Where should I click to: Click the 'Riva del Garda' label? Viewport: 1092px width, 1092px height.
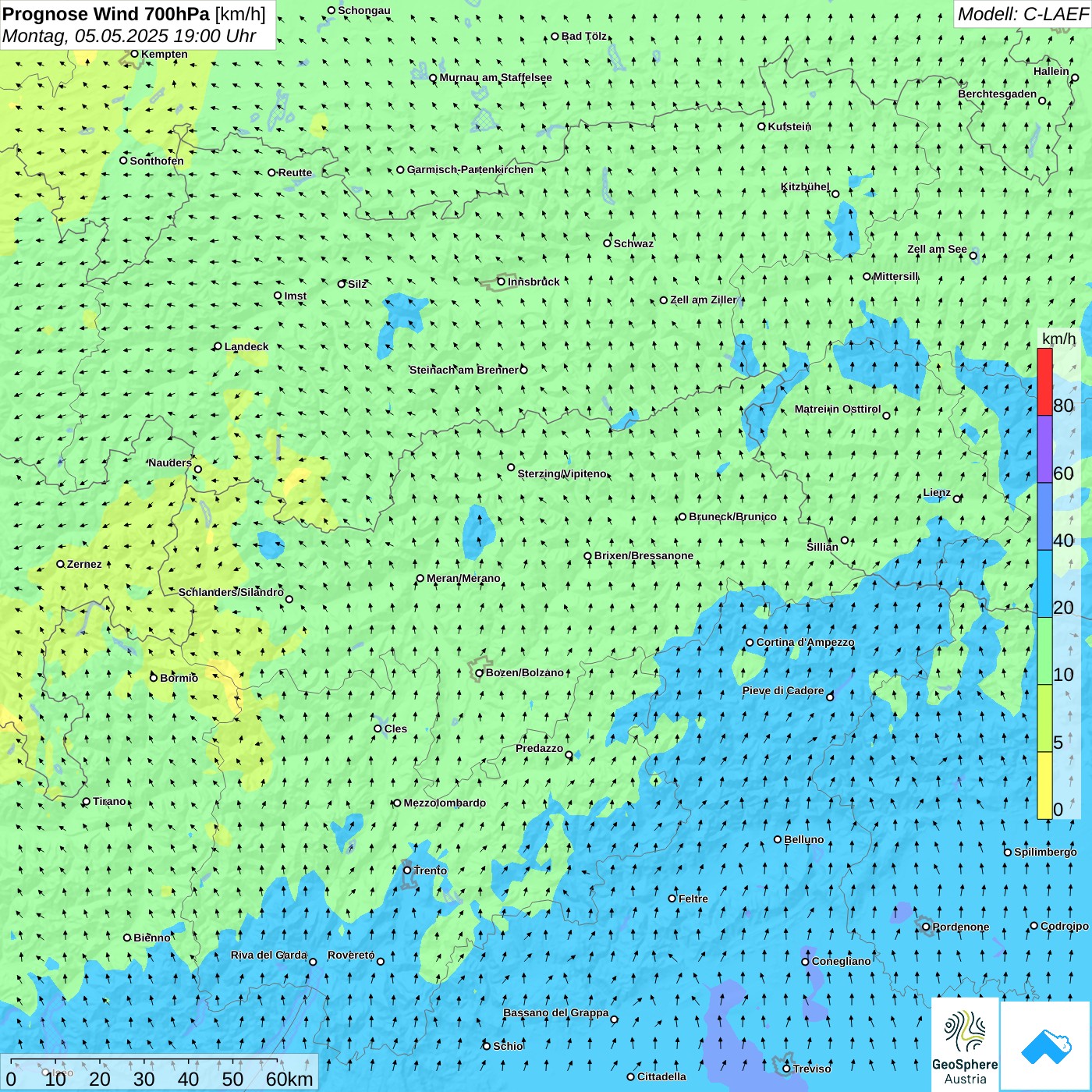click(x=269, y=955)
